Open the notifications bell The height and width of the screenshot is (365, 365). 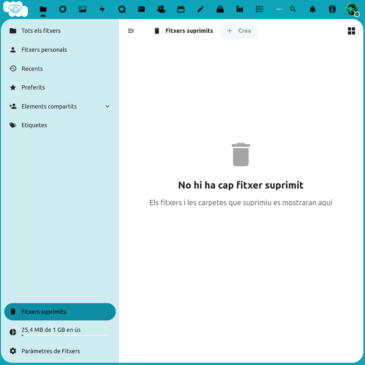tap(312, 9)
